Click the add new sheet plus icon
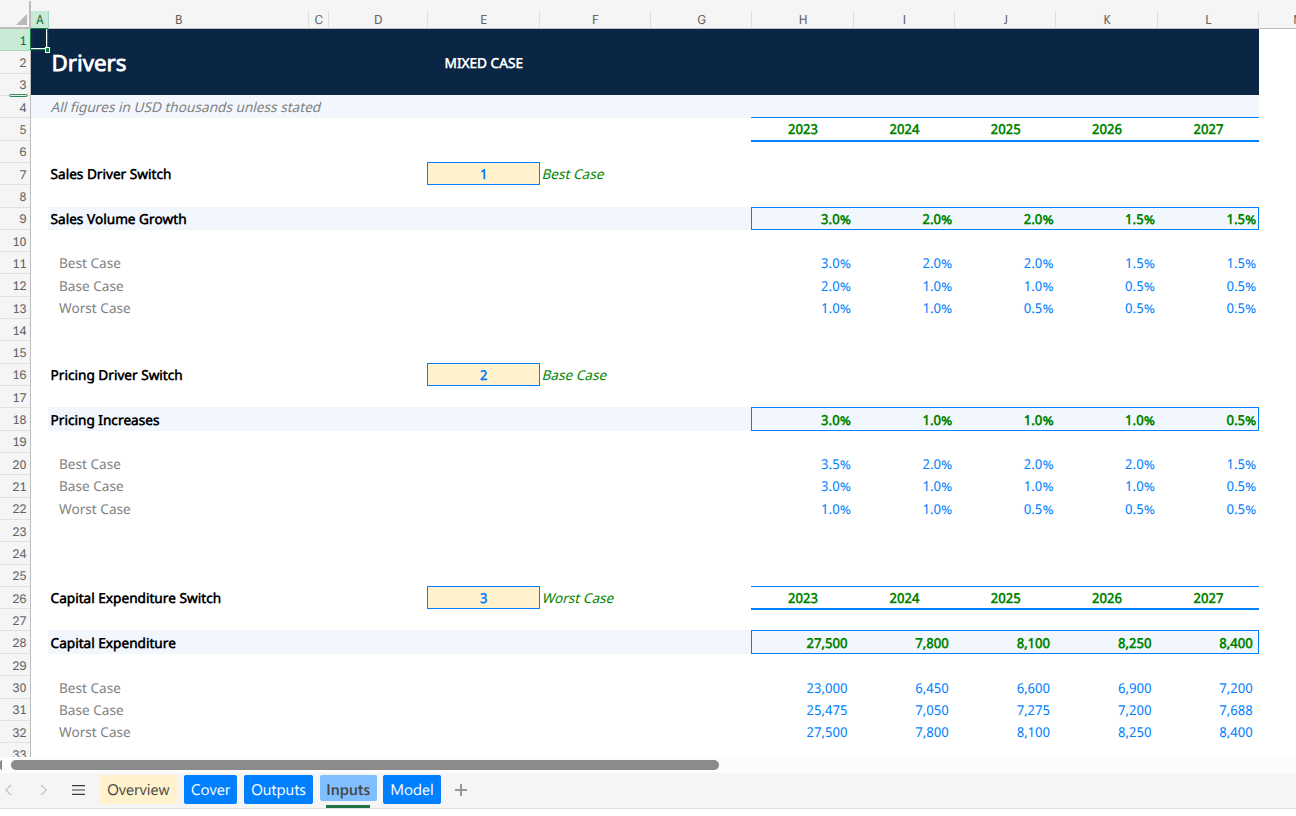 pyautogui.click(x=461, y=790)
